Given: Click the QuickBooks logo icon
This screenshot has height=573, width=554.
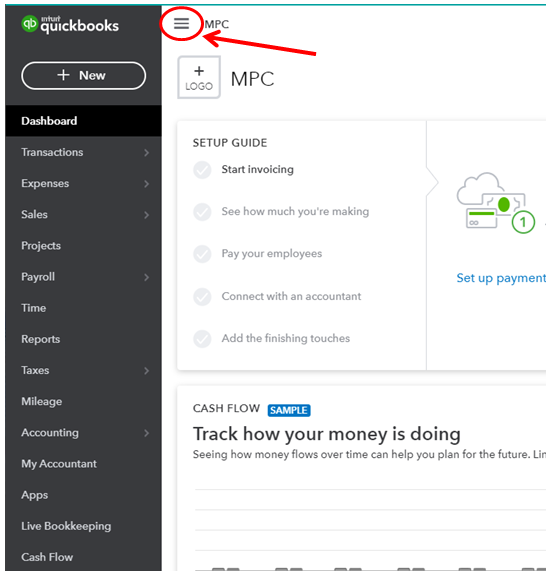Looking at the screenshot, I should pyautogui.click(x=29, y=24).
